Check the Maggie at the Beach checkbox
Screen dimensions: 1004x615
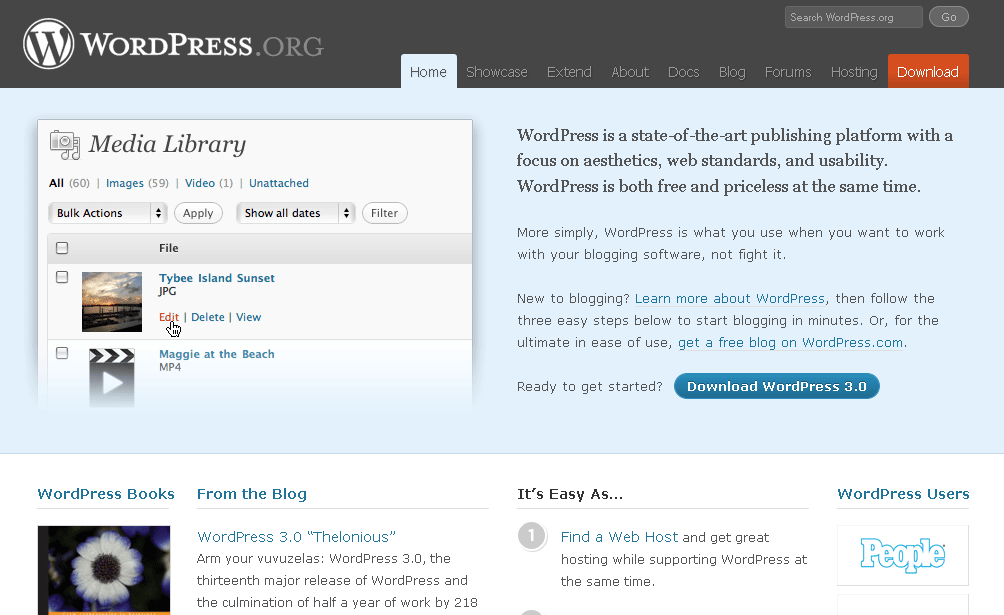[x=62, y=353]
